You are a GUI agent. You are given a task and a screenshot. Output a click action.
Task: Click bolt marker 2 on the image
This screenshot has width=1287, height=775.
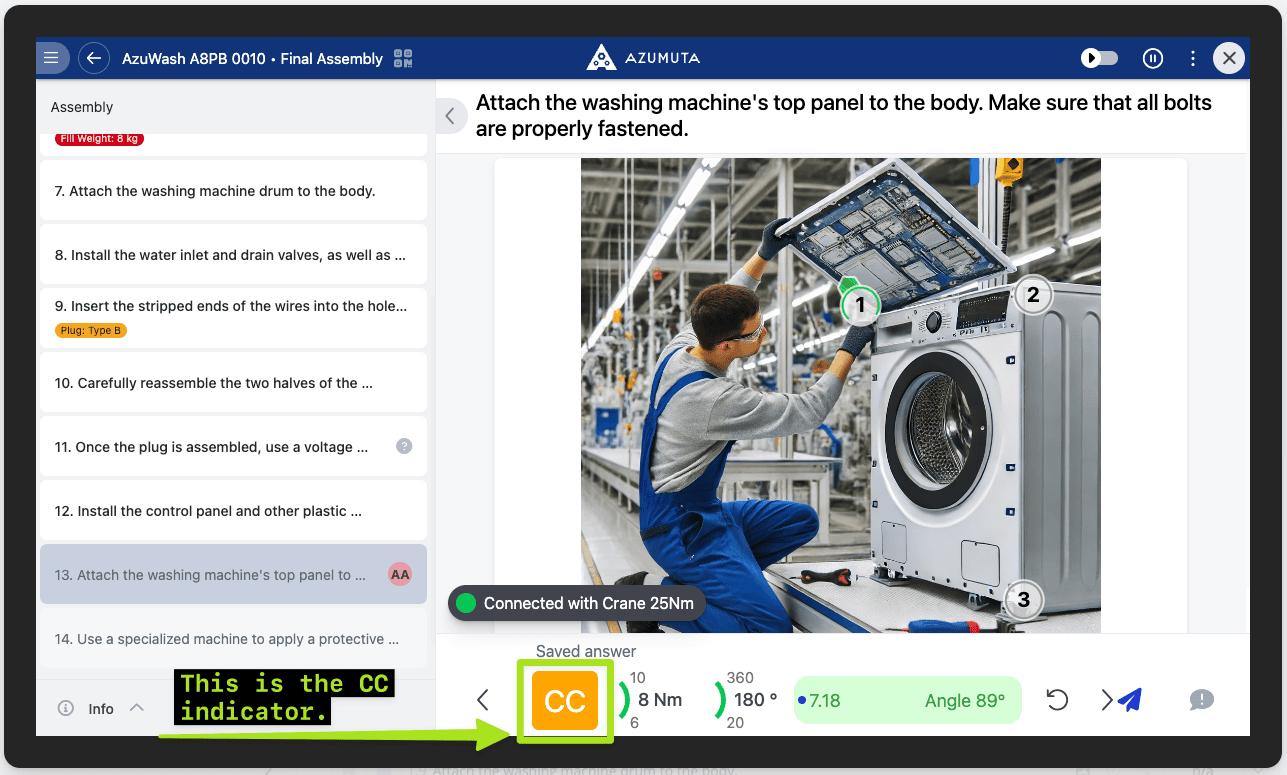pos(1033,295)
